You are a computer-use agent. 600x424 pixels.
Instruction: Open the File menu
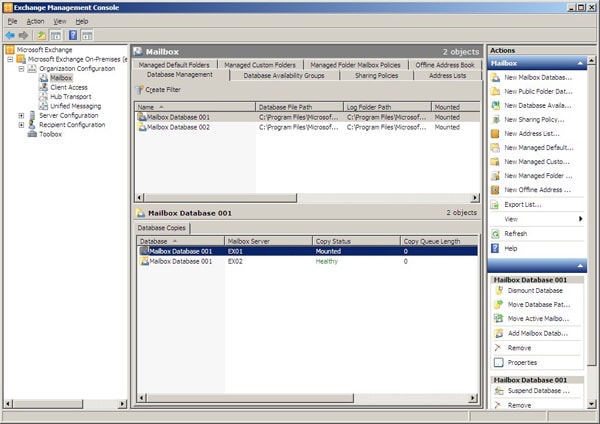[12, 21]
